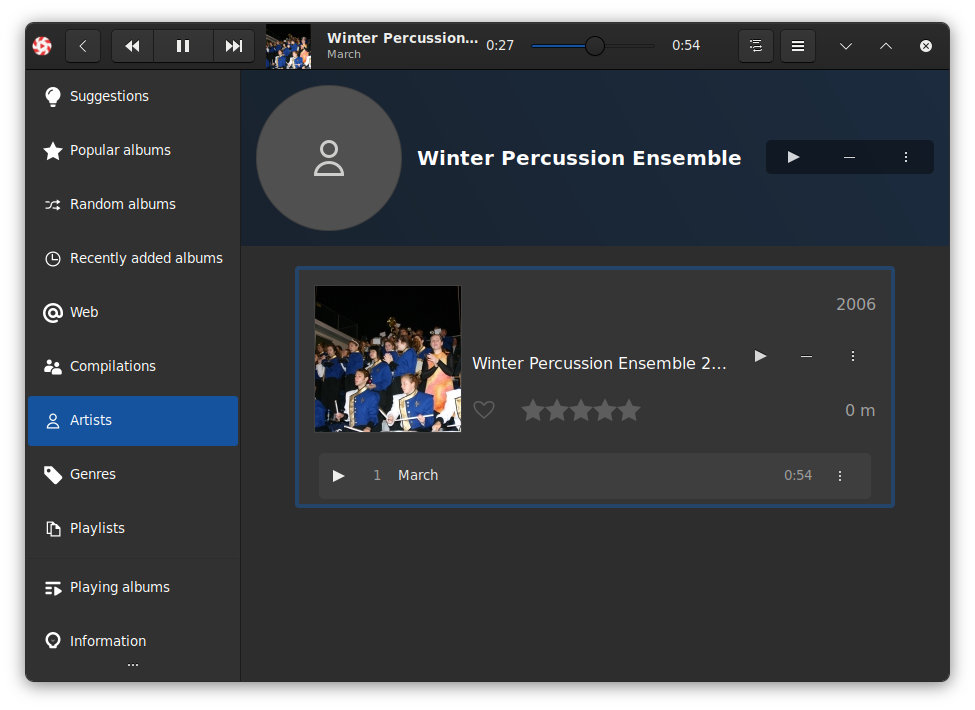Open album three-dot options menu
The width and height of the screenshot is (975, 710).
pyautogui.click(x=853, y=356)
